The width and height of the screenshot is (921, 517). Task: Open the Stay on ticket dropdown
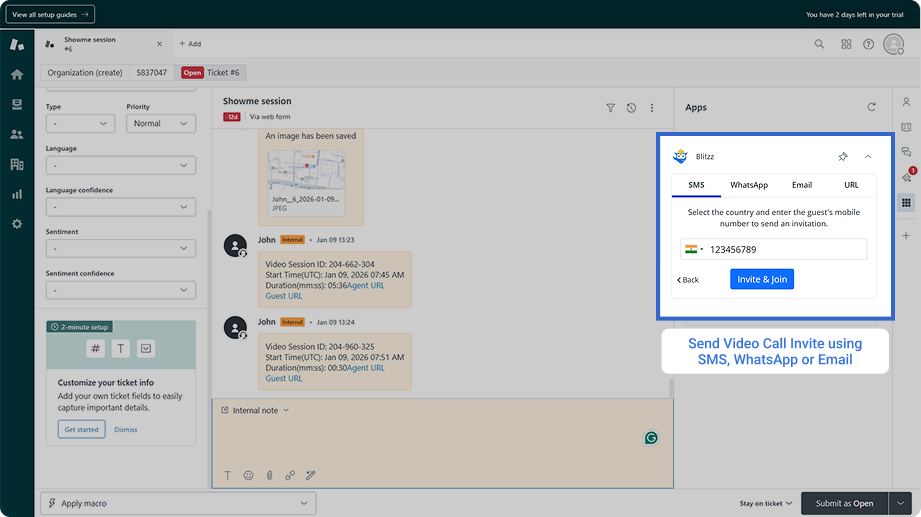click(x=766, y=503)
